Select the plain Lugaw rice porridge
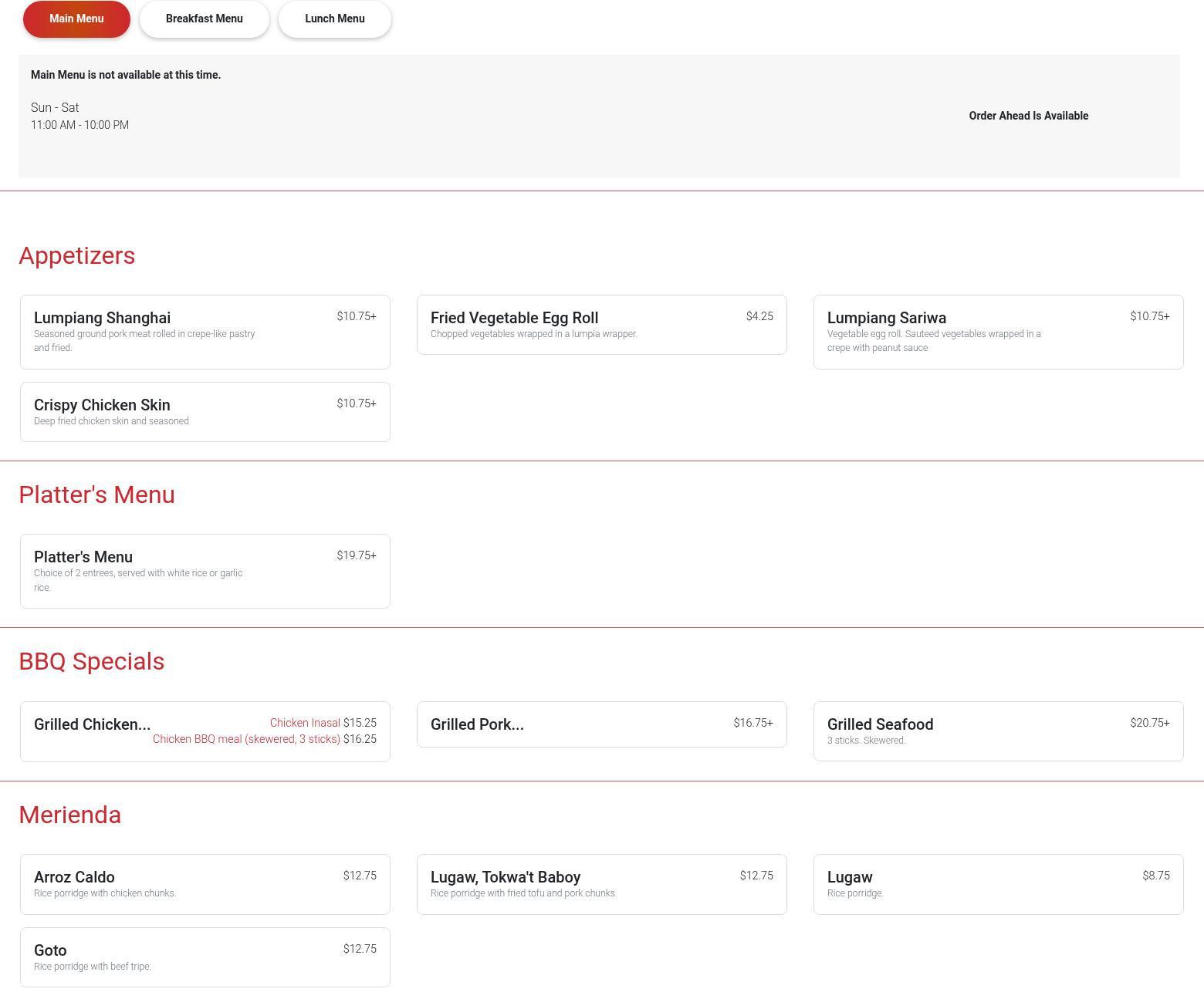The width and height of the screenshot is (1204, 999). tap(998, 884)
